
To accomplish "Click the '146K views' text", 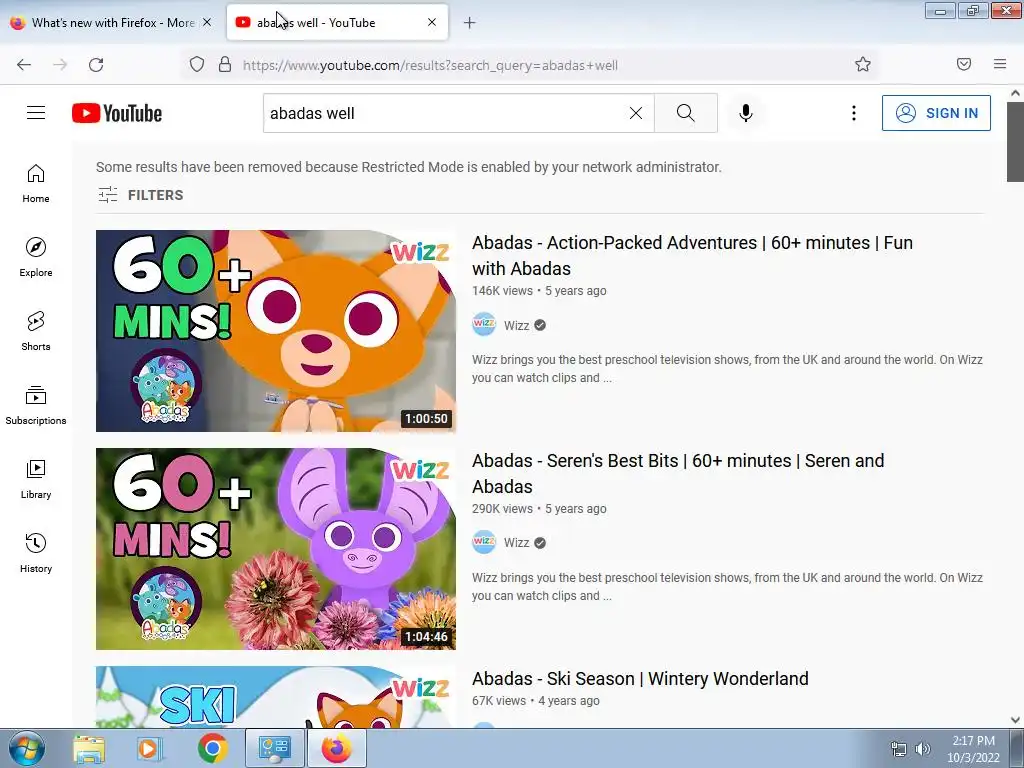I will pyautogui.click(x=502, y=291).
